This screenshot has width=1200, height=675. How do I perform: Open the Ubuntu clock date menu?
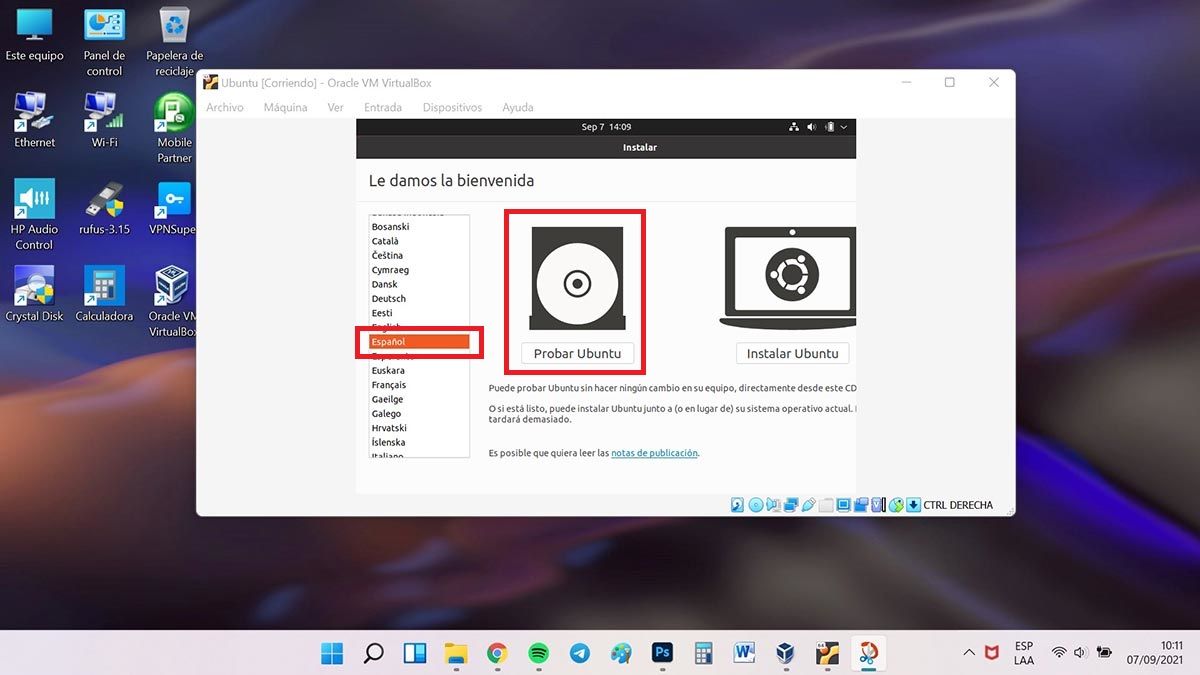pyautogui.click(x=606, y=127)
